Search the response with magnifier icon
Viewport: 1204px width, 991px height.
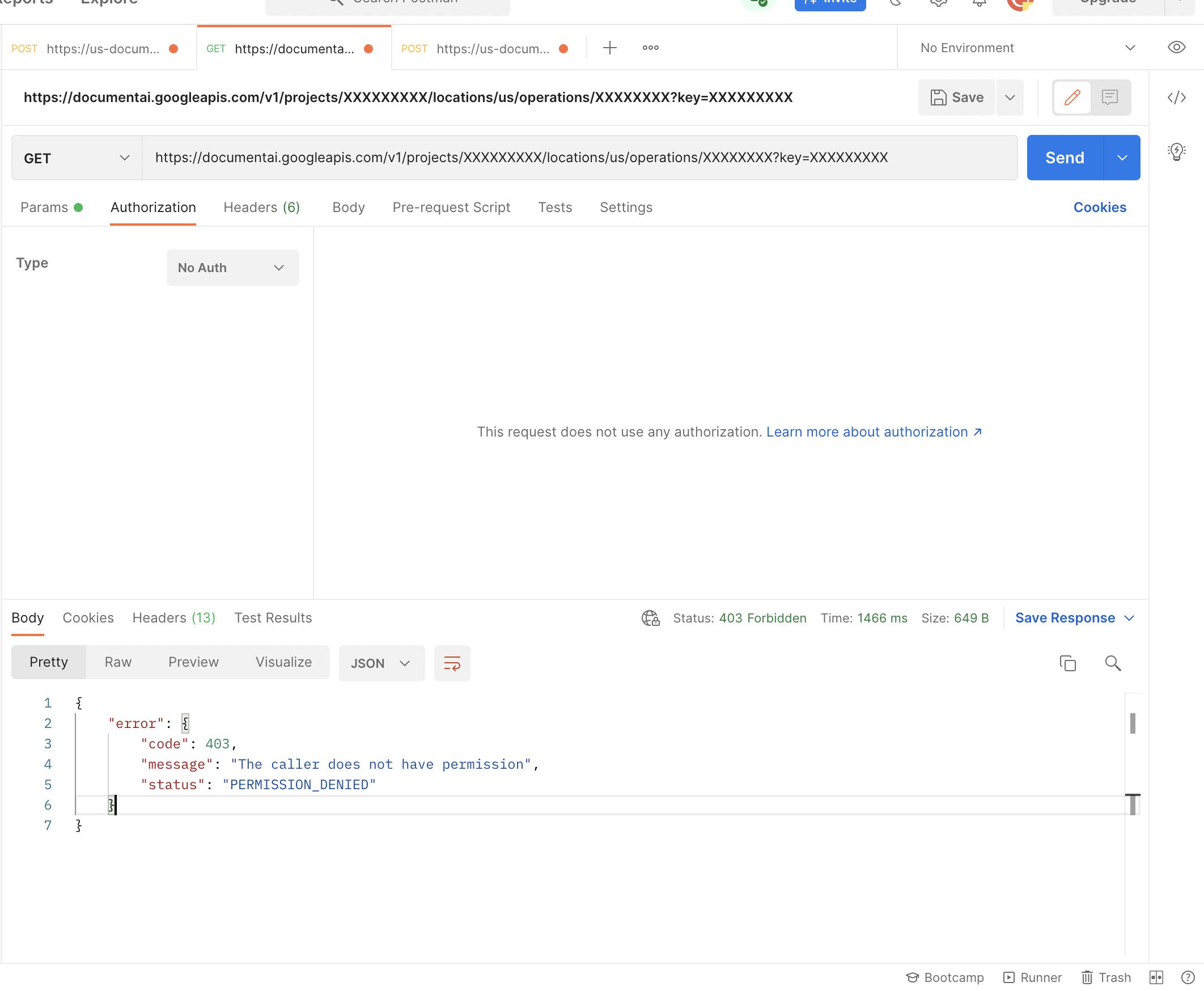click(1112, 663)
